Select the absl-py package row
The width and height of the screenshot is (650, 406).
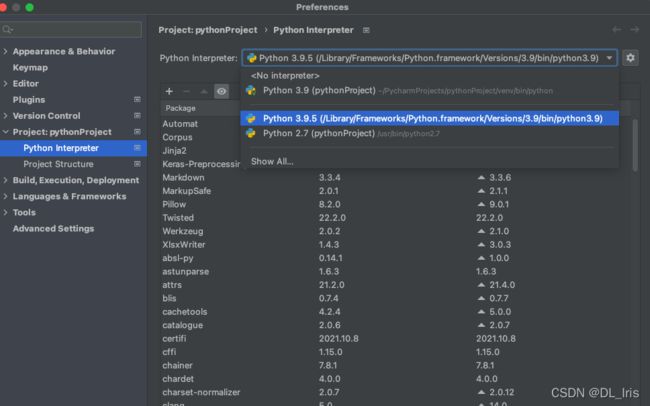(396, 258)
